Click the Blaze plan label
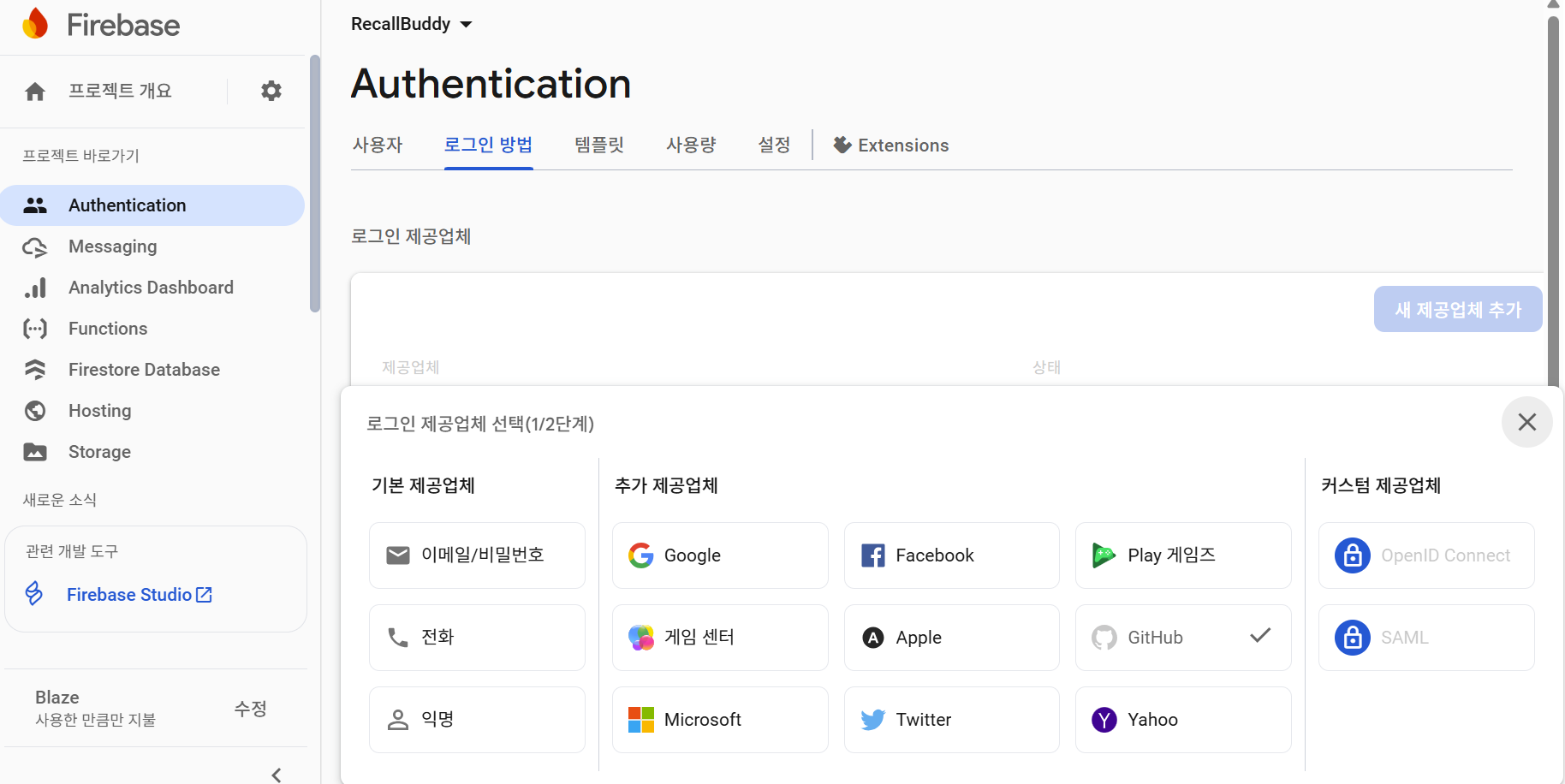 point(57,698)
